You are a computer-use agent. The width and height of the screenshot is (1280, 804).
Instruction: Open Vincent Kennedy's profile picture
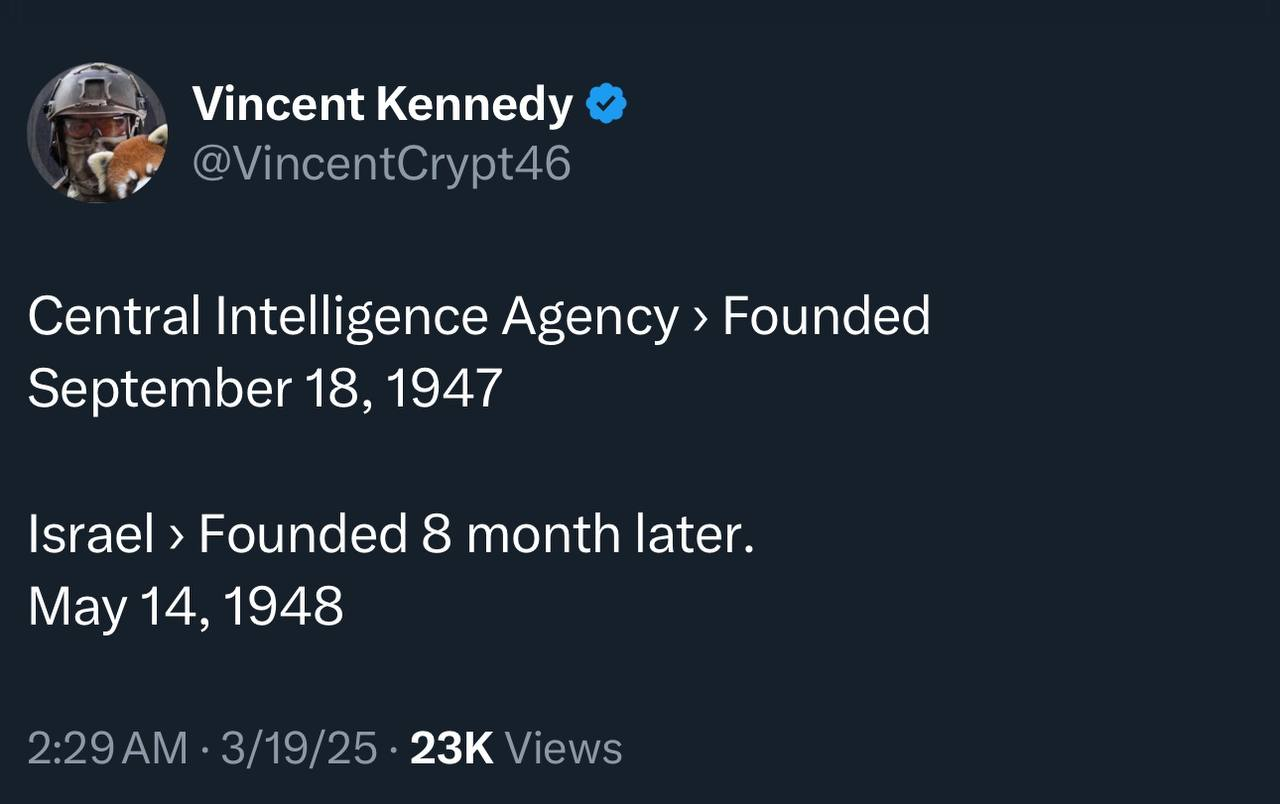coord(97,133)
